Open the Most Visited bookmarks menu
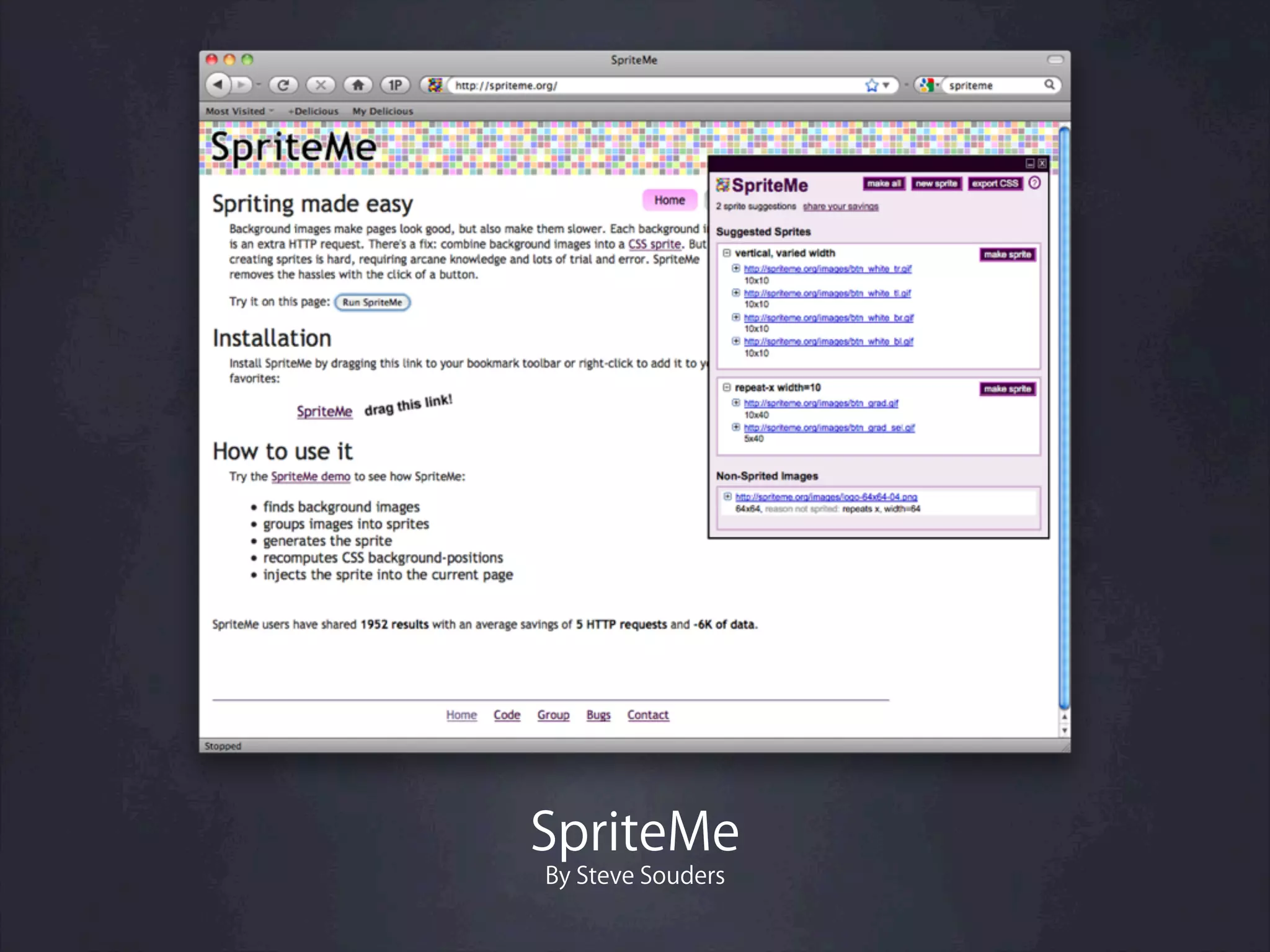The image size is (1270, 952). (x=239, y=111)
